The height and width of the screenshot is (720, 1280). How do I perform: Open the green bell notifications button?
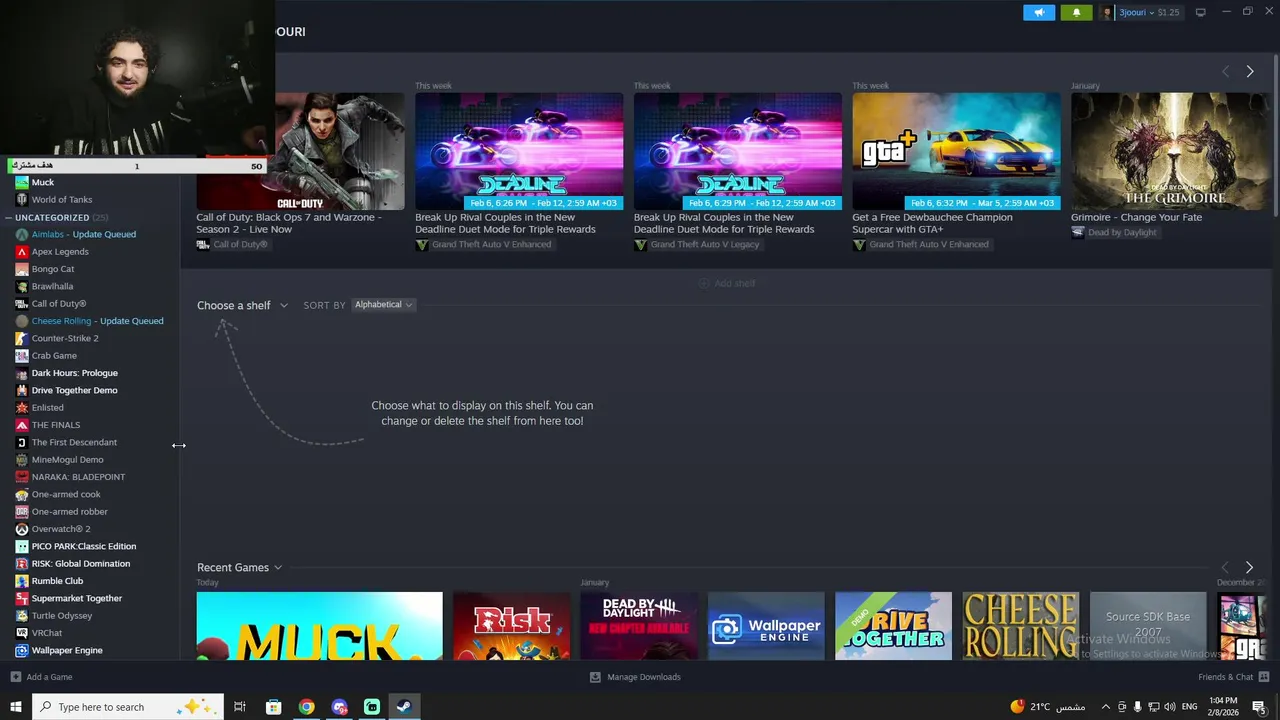pyautogui.click(x=1076, y=12)
